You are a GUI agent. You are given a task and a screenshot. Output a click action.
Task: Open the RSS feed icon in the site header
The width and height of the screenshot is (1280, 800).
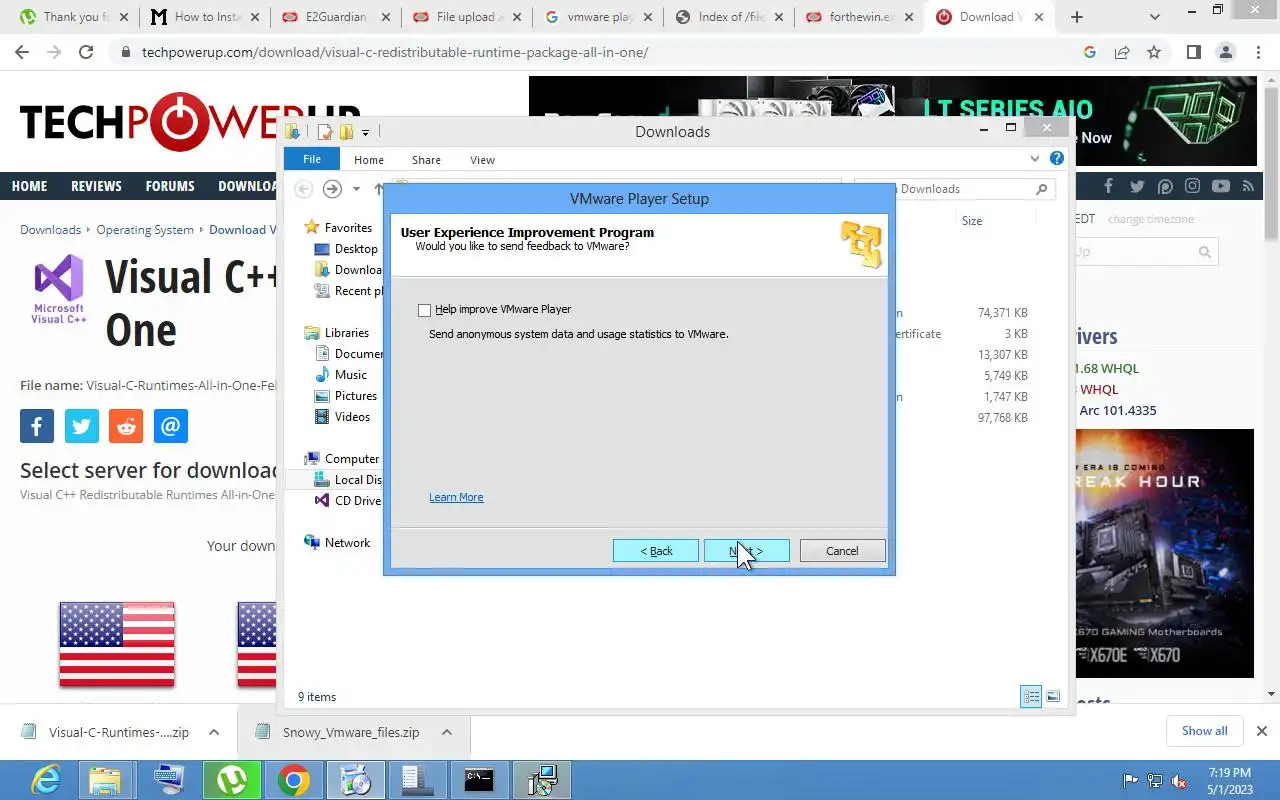[1248, 186]
